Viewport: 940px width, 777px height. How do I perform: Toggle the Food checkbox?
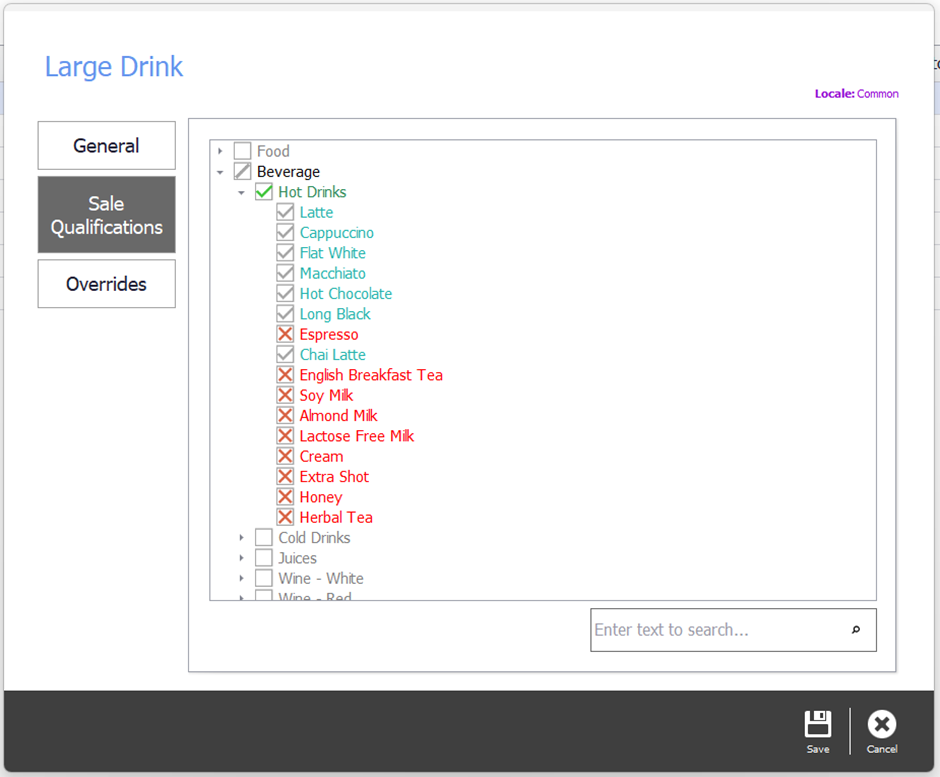[242, 151]
